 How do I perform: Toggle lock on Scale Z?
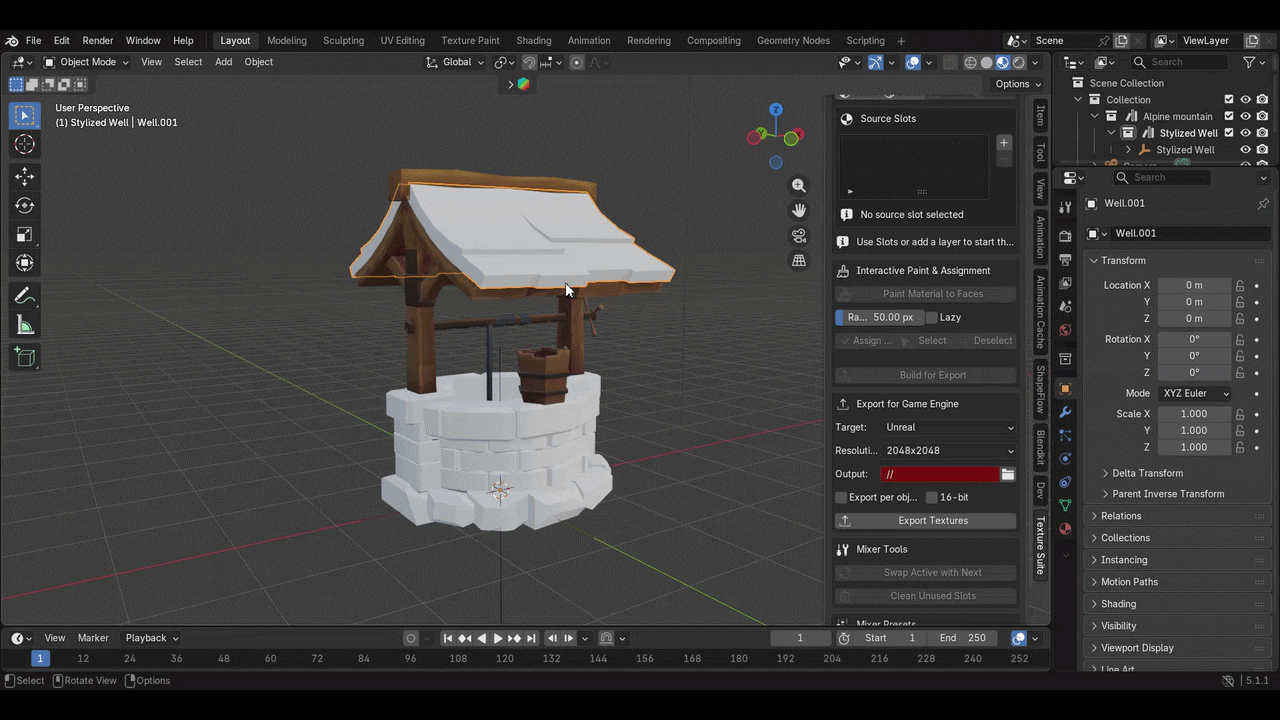tap(1240, 447)
